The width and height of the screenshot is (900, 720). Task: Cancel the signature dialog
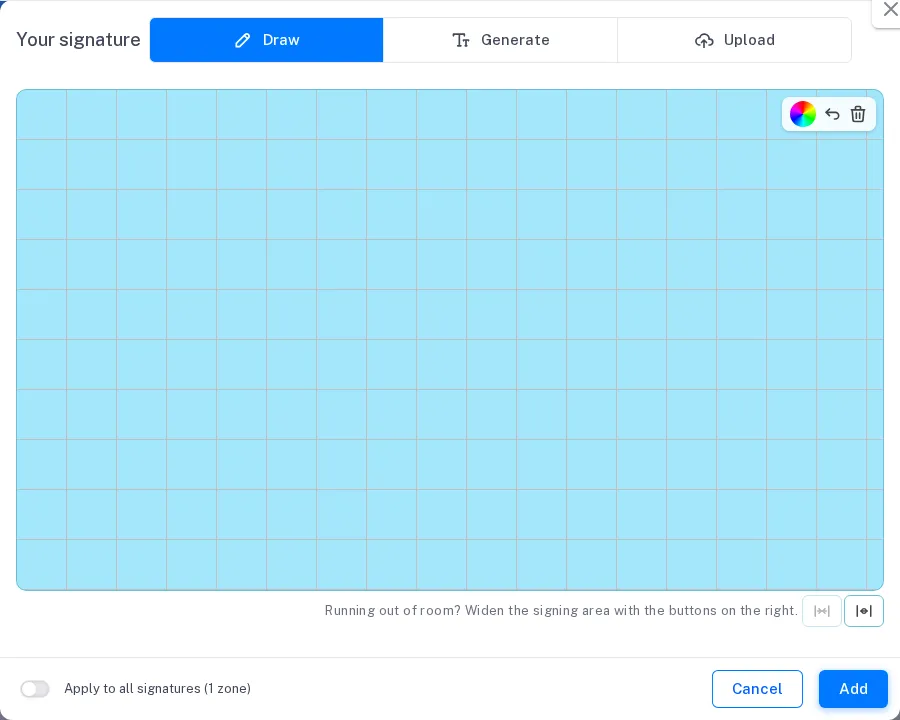757,688
